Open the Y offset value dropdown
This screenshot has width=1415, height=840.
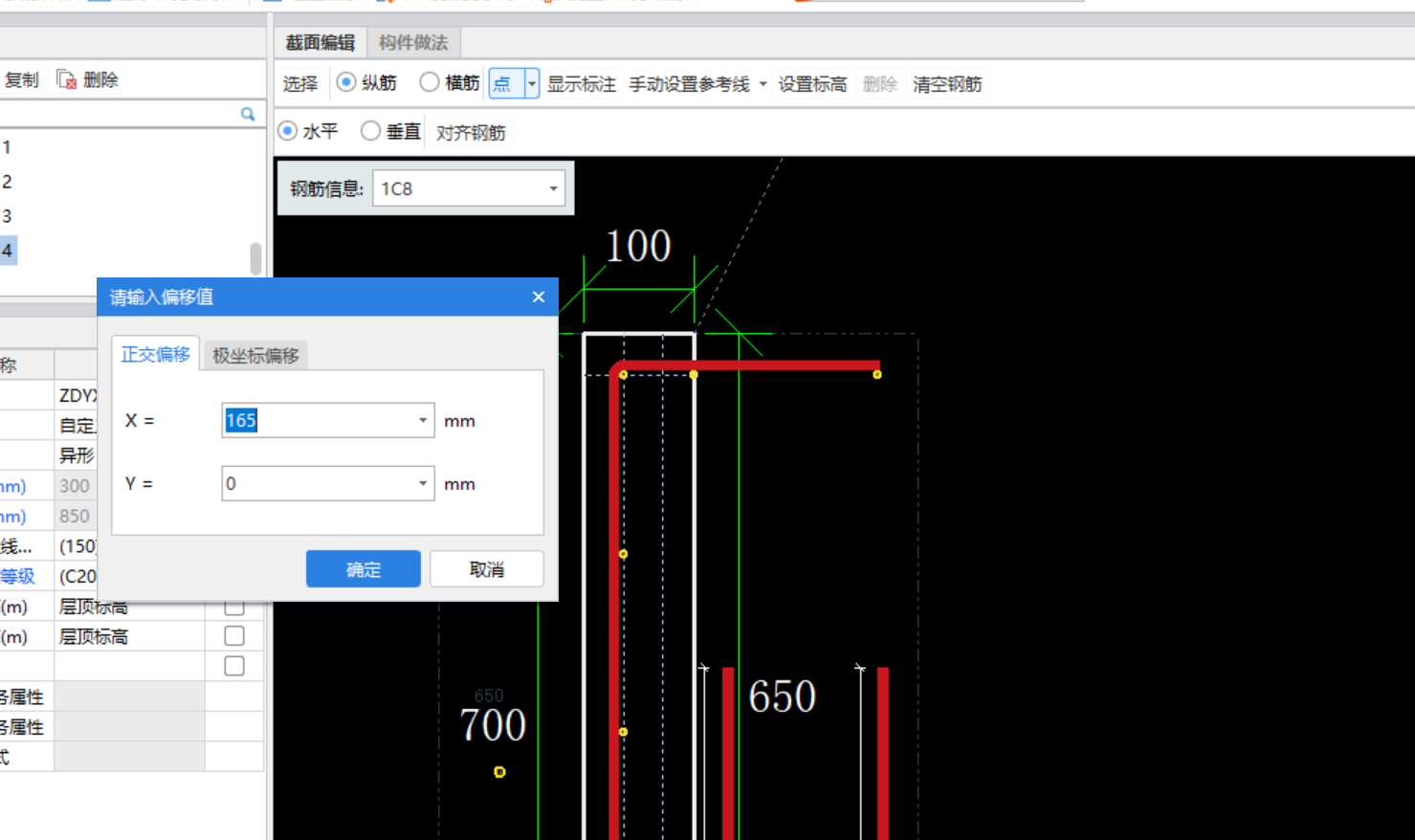pos(423,483)
